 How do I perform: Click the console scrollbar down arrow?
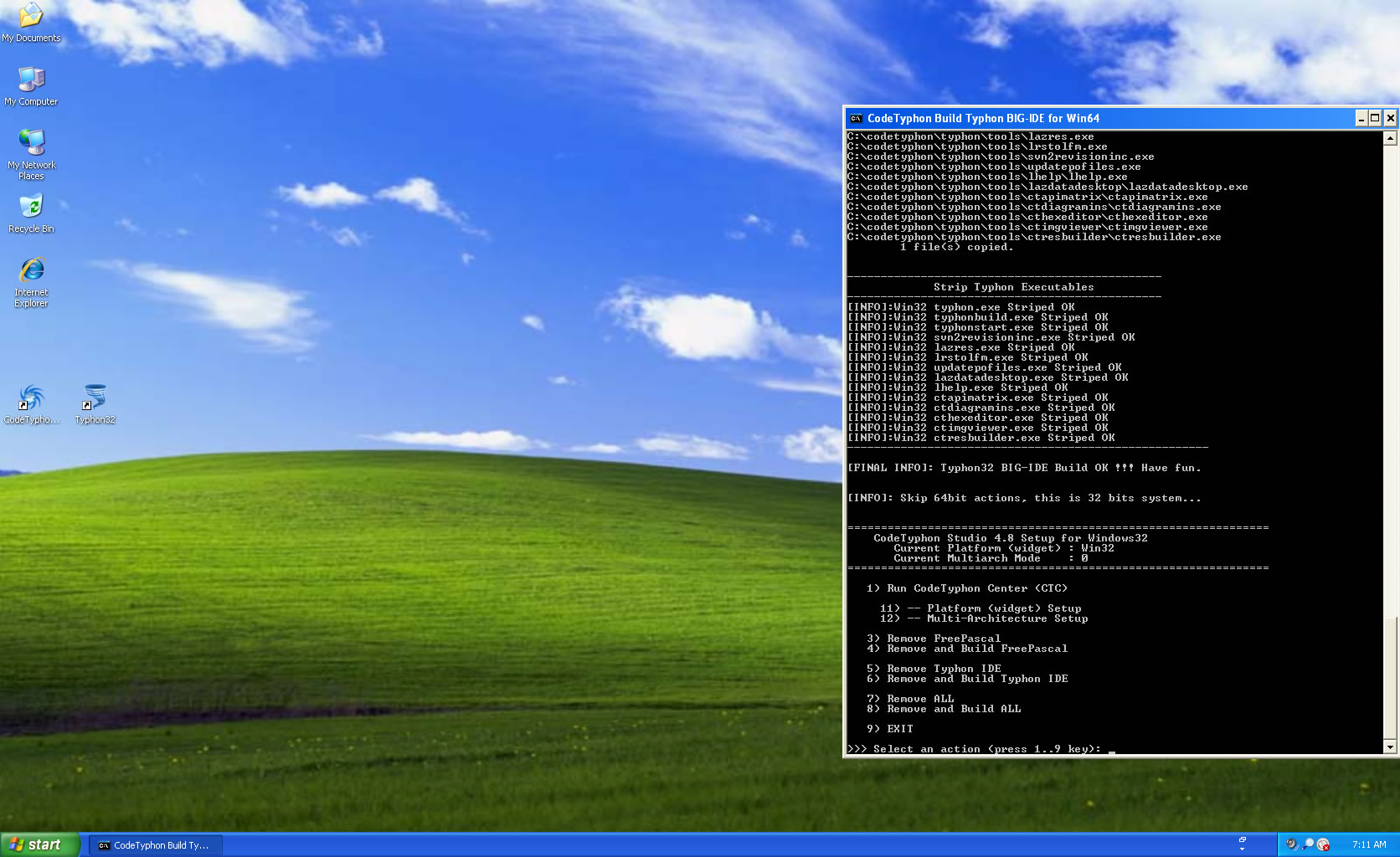click(x=1390, y=747)
